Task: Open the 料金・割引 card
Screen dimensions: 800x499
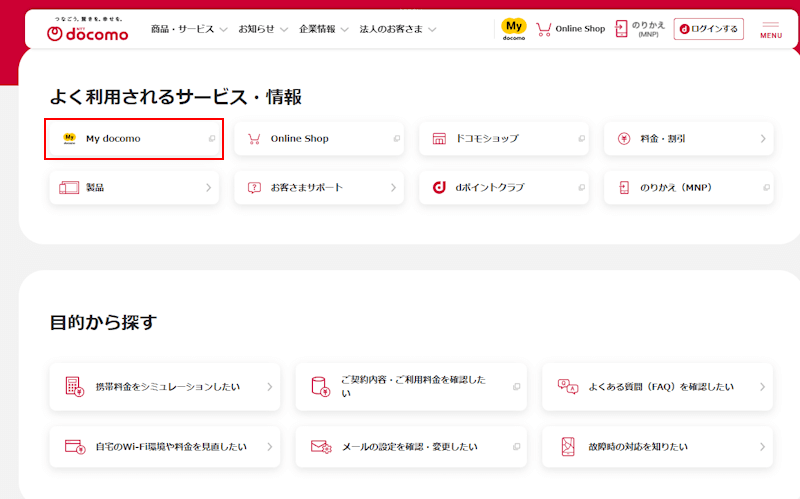Action: [x=689, y=139]
